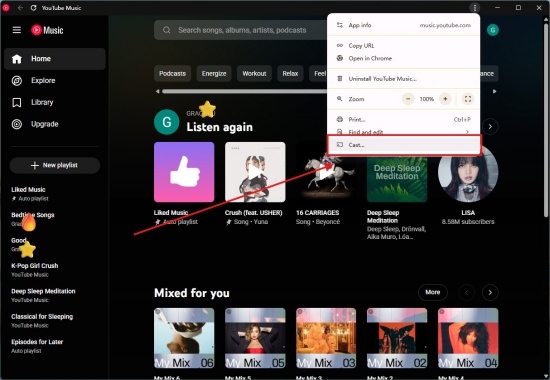Select the Workout chip
This screenshot has width=550, height=380.
254,73
